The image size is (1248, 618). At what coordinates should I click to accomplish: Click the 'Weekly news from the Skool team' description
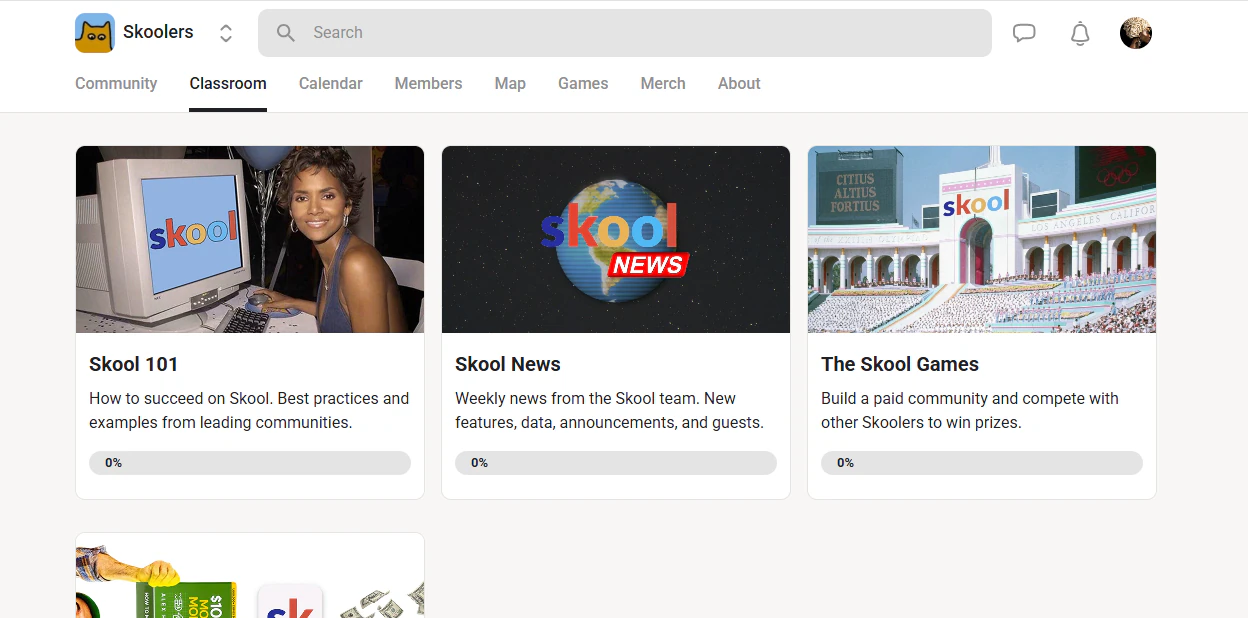click(x=609, y=410)
